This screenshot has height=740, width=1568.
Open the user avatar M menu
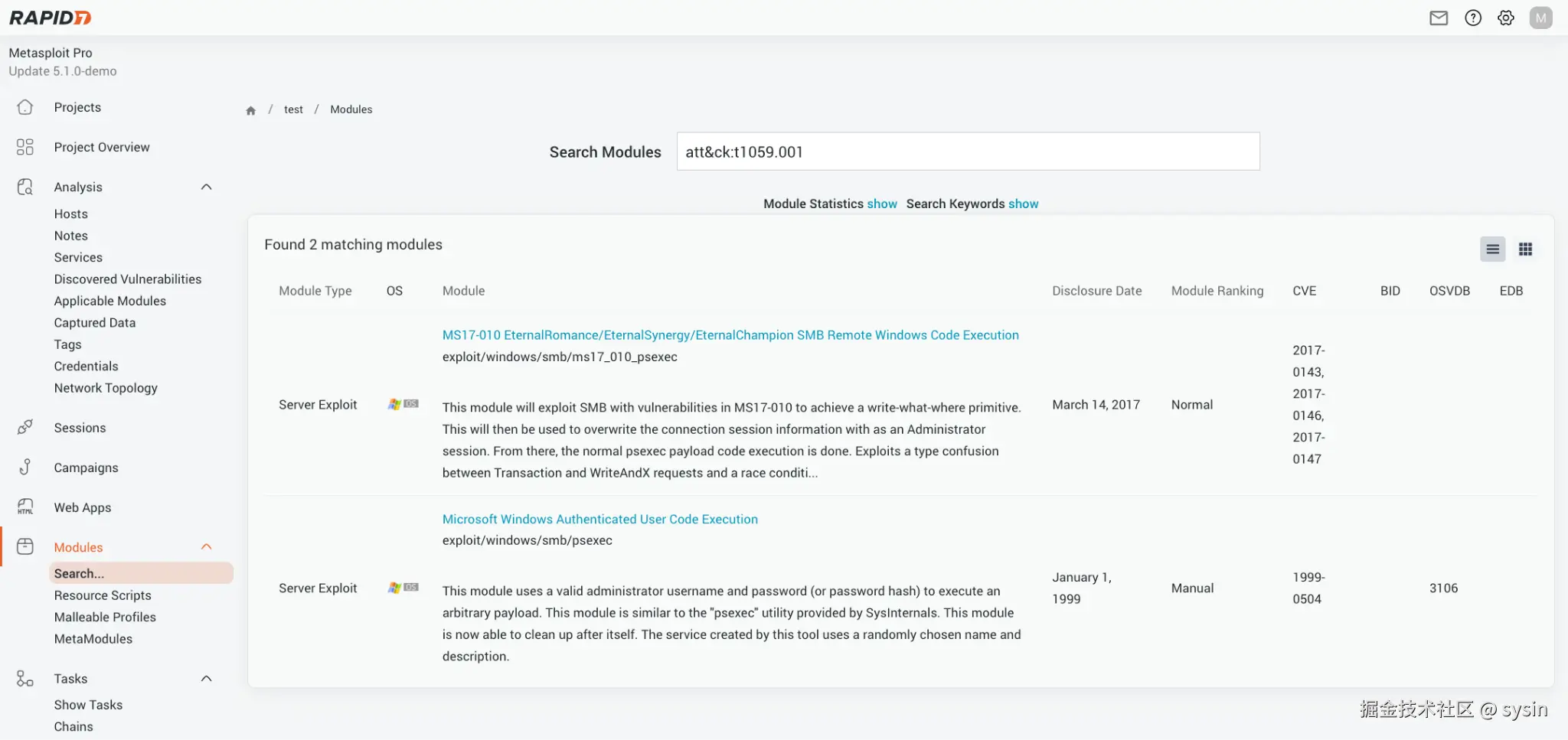click(x=1540, y=18)
